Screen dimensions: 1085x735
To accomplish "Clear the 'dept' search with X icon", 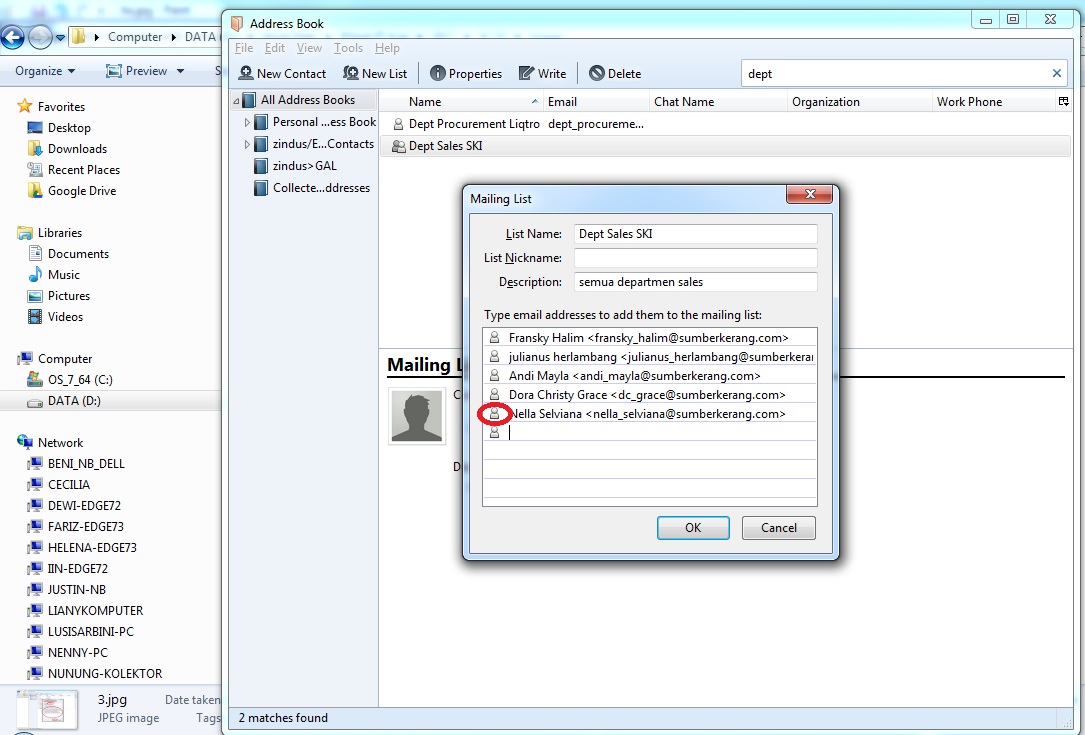I will pyautogui.click(x=1057, y=73).
